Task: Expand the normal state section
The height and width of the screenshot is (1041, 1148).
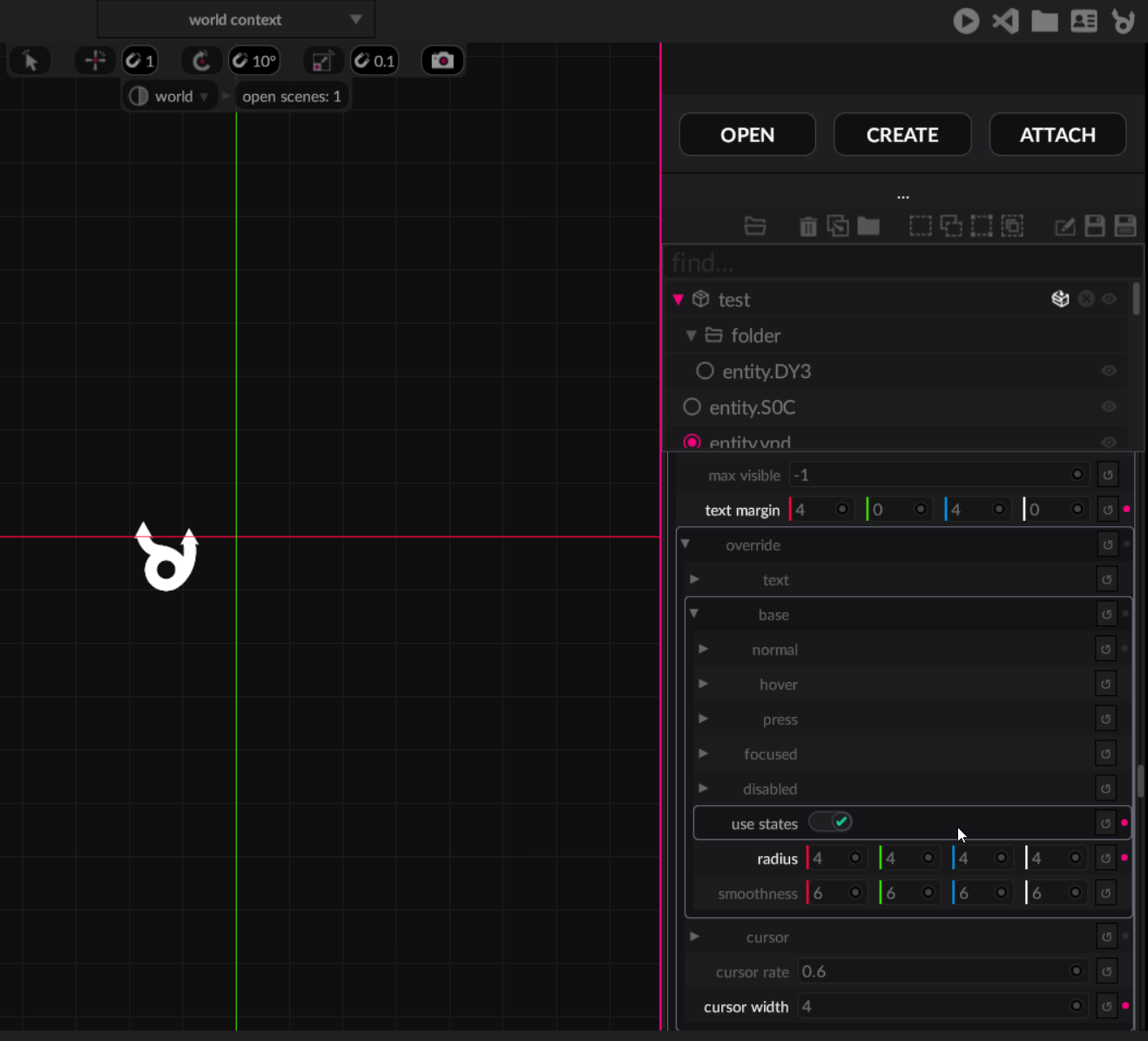Action: point(703,649)
